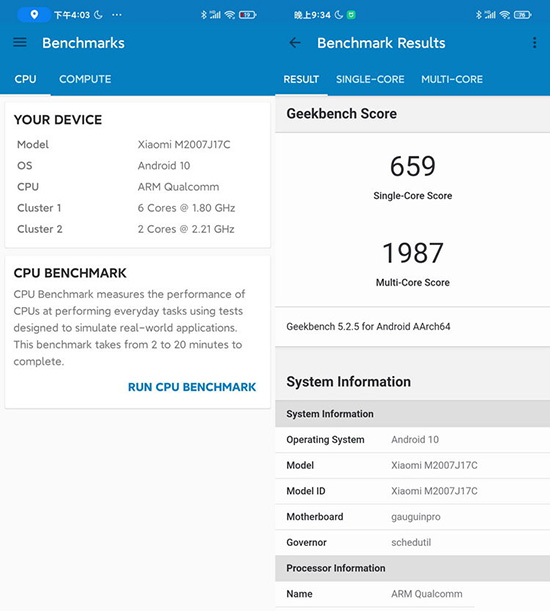Tap the left screen Bluetooth icon

[x=203, y=15]
